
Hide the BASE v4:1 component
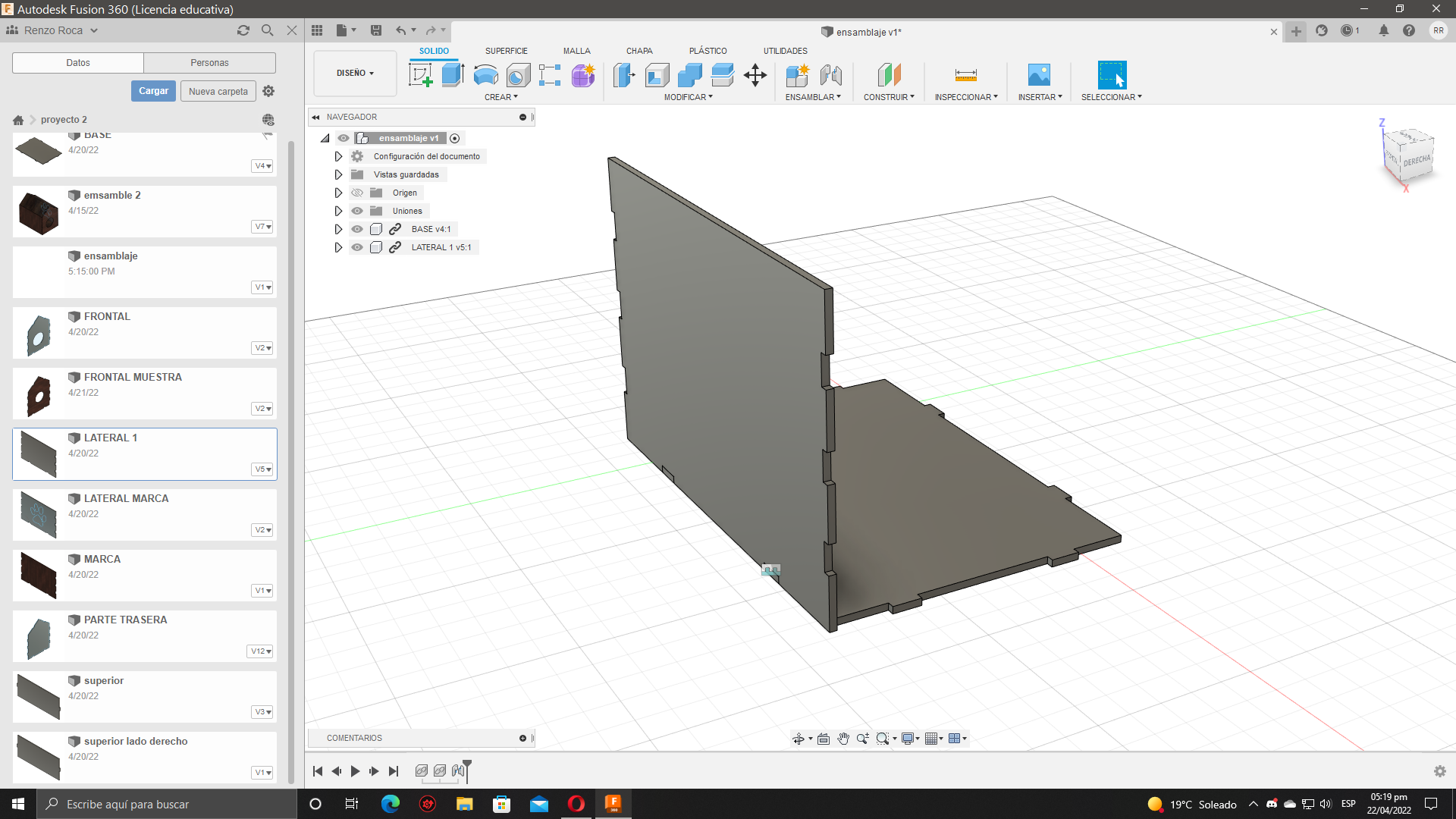click(x=357, y=229)
